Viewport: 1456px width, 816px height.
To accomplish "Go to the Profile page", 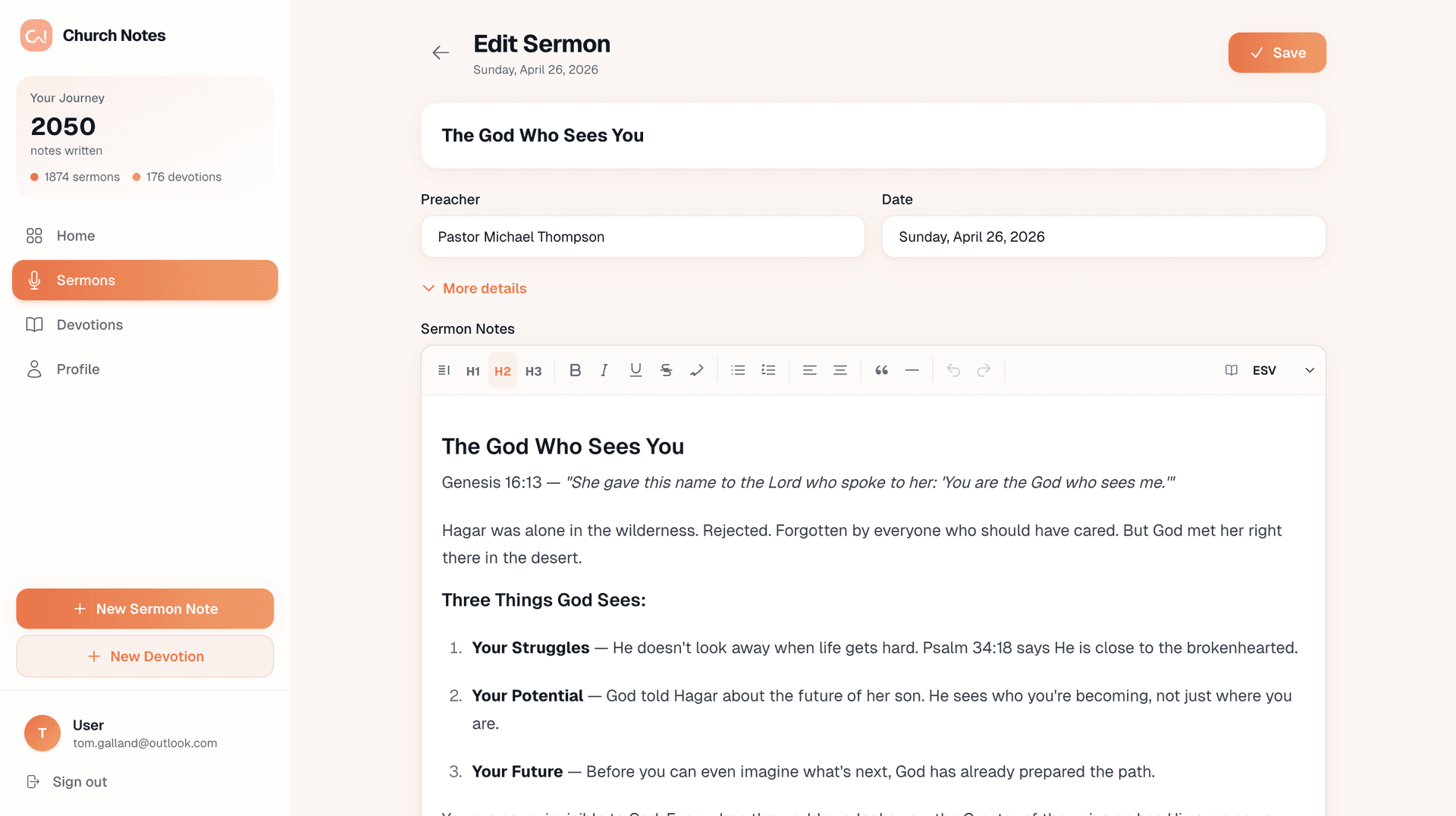I will tap(80, 369).
